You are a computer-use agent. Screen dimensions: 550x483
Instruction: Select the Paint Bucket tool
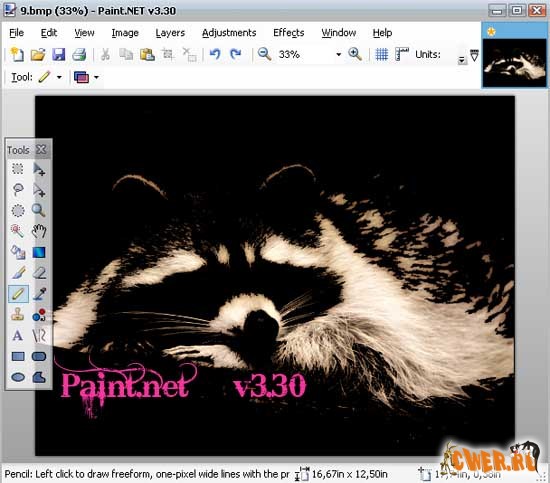(18, 252)
